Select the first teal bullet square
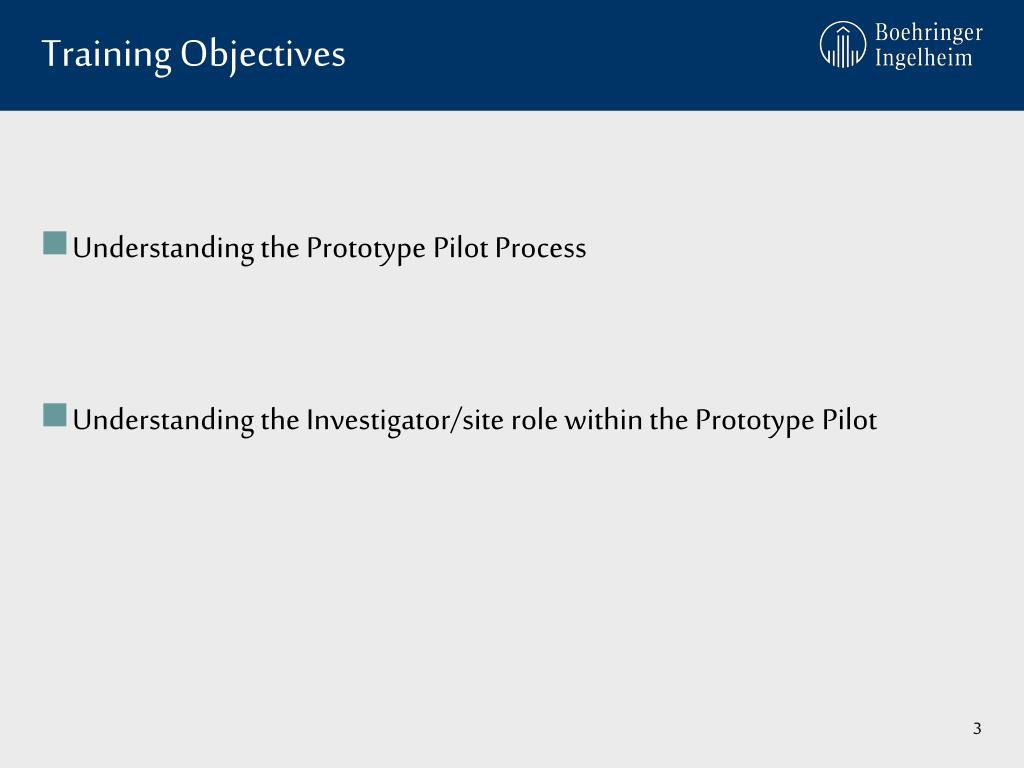1024x768 pixels. (55, 243)
